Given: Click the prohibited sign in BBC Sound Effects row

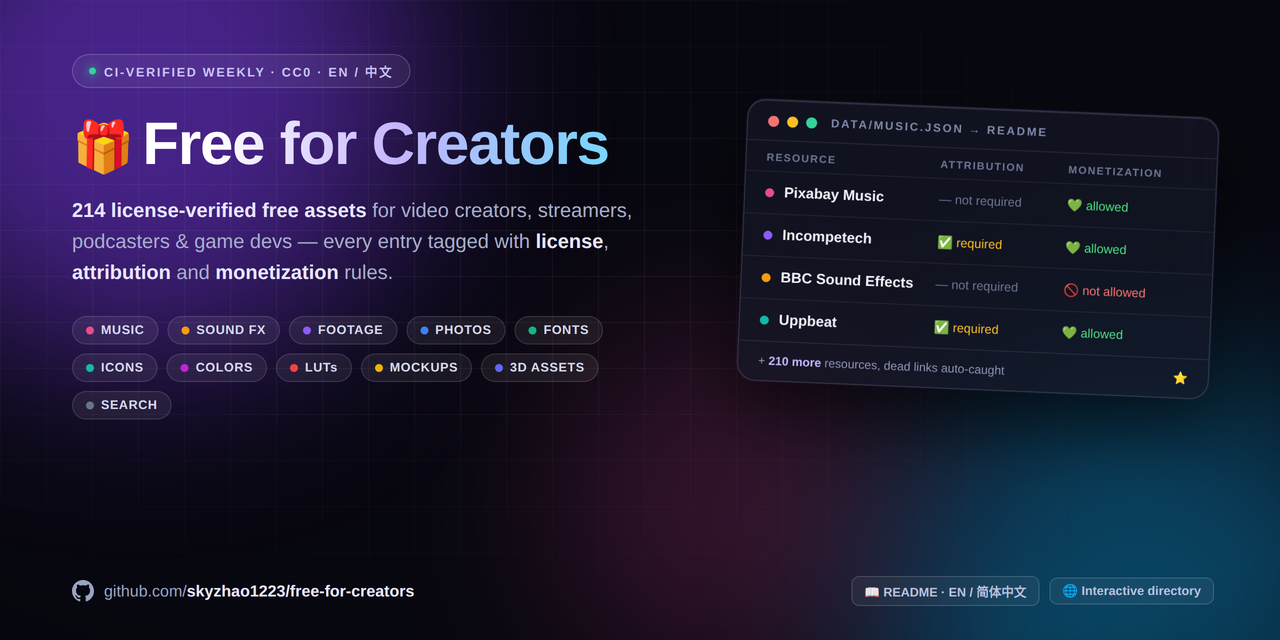Looking at the screenshot, I should 1071,290.
